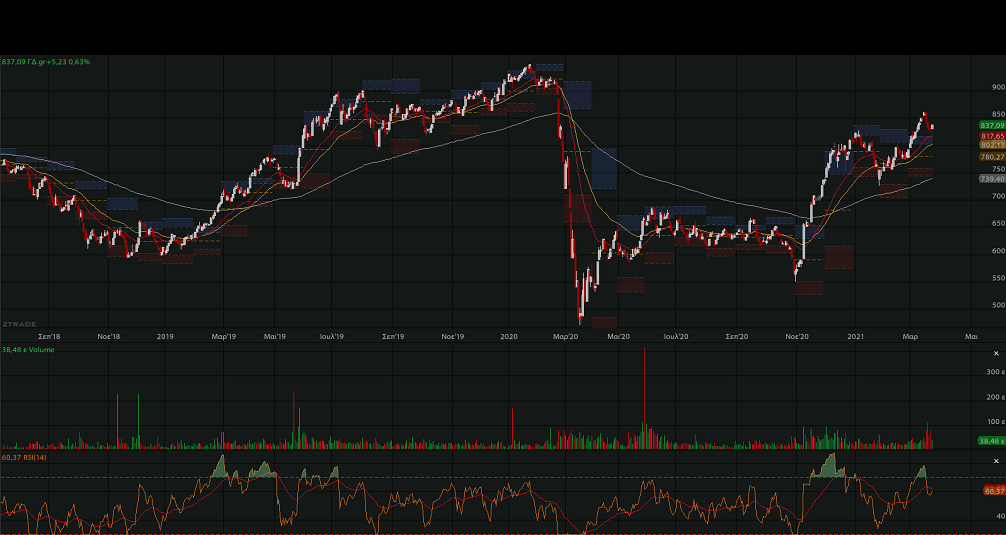This screenshot has height=535, width=1006.
Task: Close the Volume indicator panel
Action: click(x=996, y=353)
